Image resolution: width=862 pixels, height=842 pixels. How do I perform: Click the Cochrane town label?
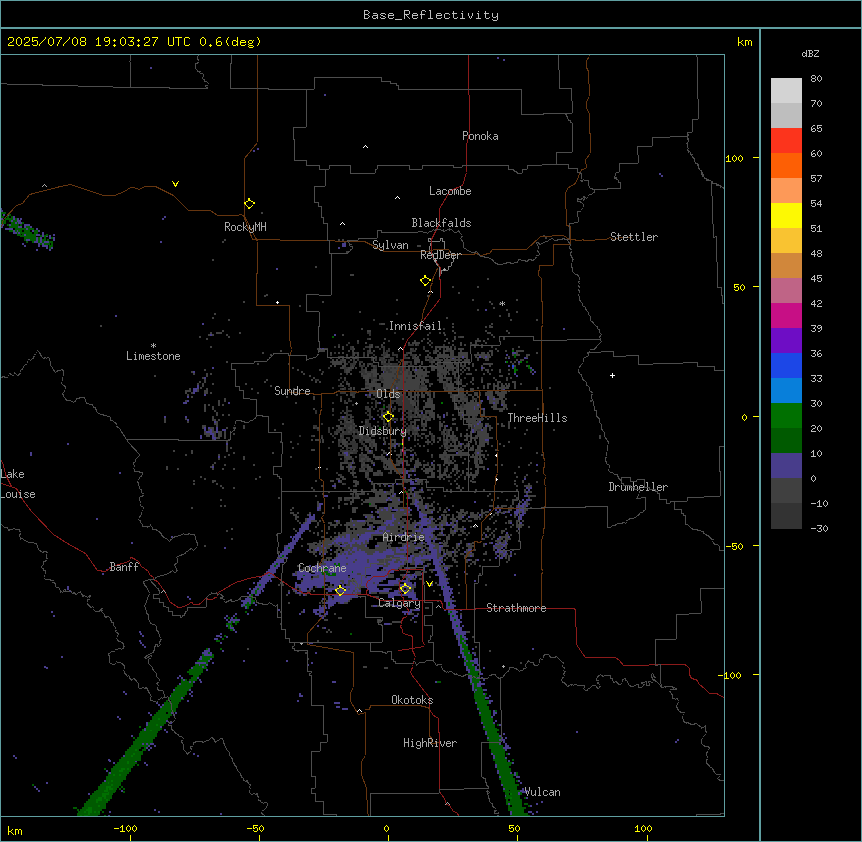click(322, 568)
